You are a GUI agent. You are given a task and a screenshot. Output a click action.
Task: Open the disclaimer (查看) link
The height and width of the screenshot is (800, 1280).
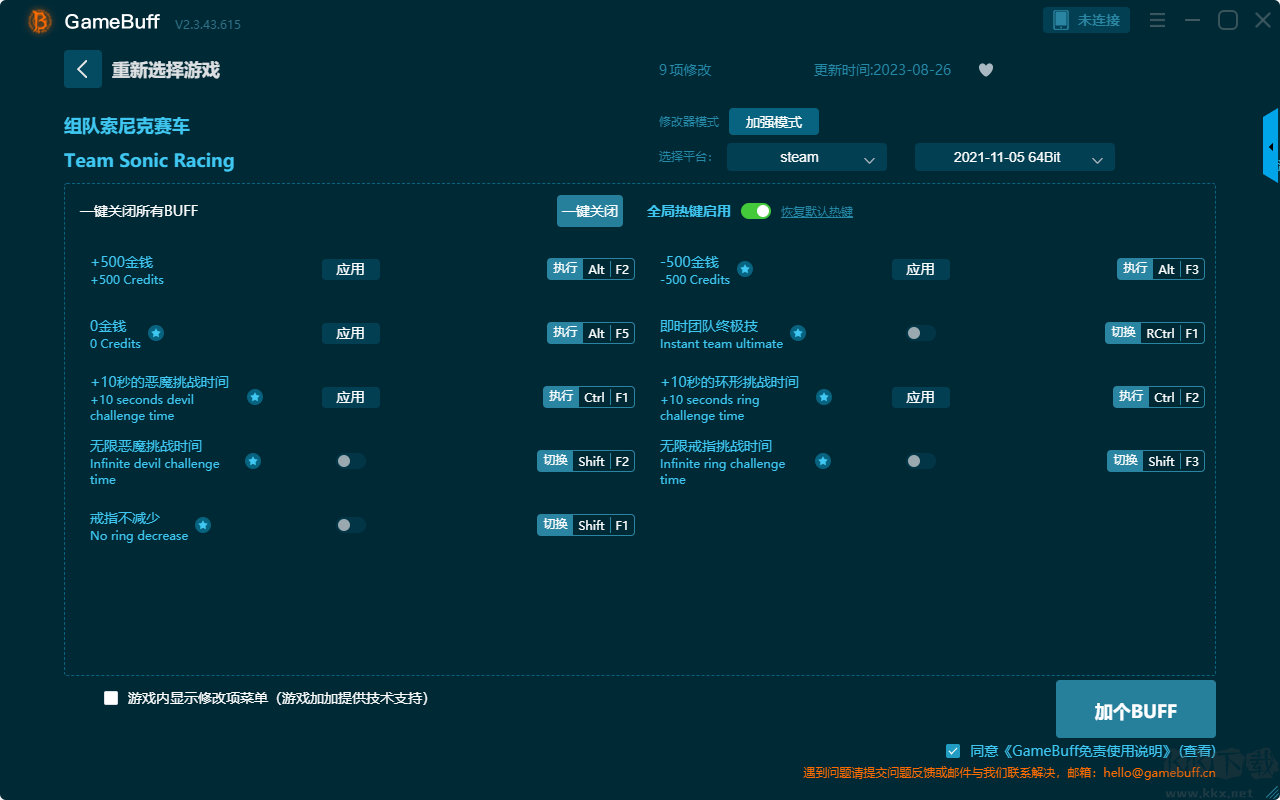click(1197, 751)
